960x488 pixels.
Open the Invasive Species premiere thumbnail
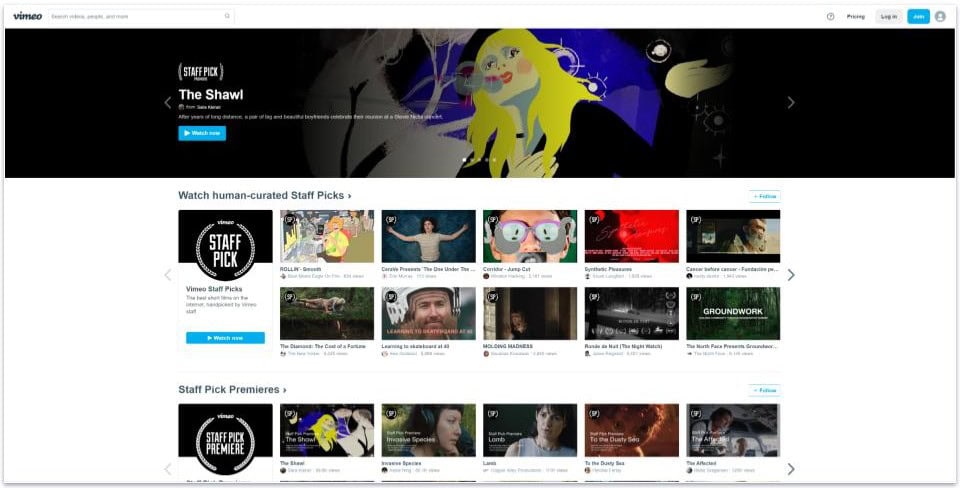pos(428,430)
